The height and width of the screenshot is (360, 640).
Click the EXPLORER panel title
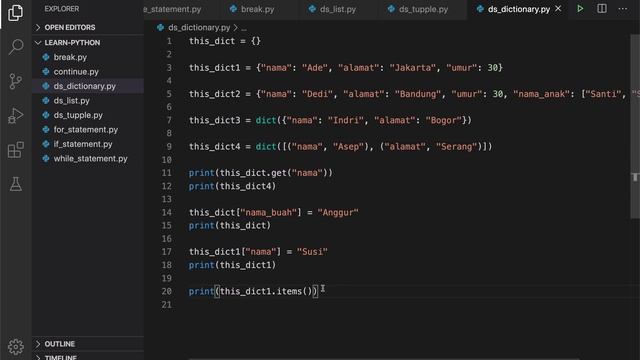click(x=62, y=9)
